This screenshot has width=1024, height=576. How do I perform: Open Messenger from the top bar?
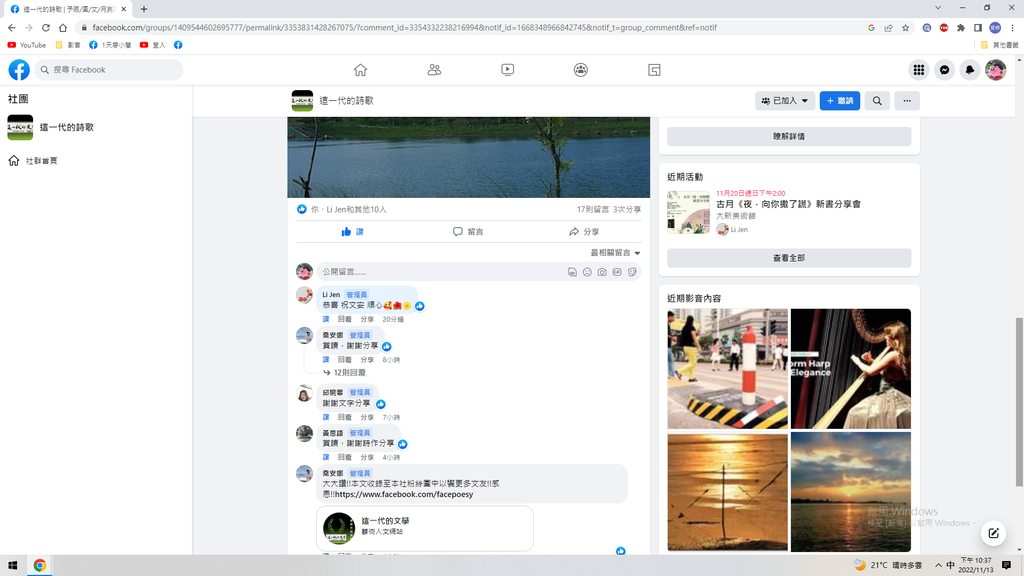944,70
